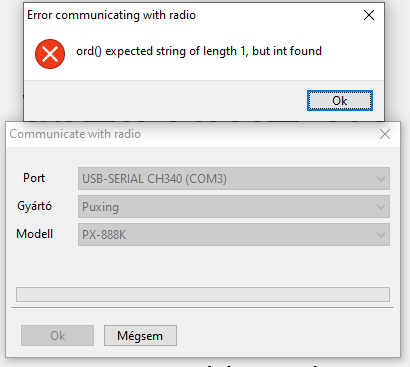The image size is (410, 367).
Task: Click the horizontal separator above the buttons
Action: click(202, 308)
